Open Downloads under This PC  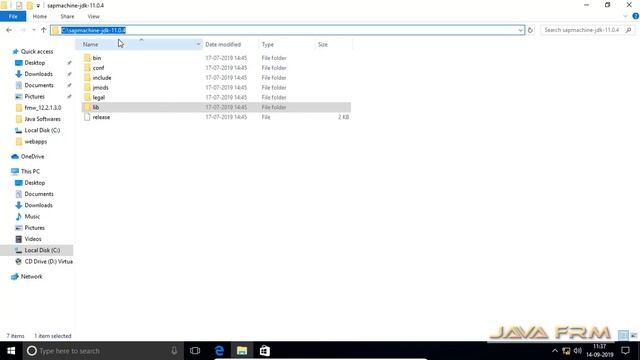point(38,205)
